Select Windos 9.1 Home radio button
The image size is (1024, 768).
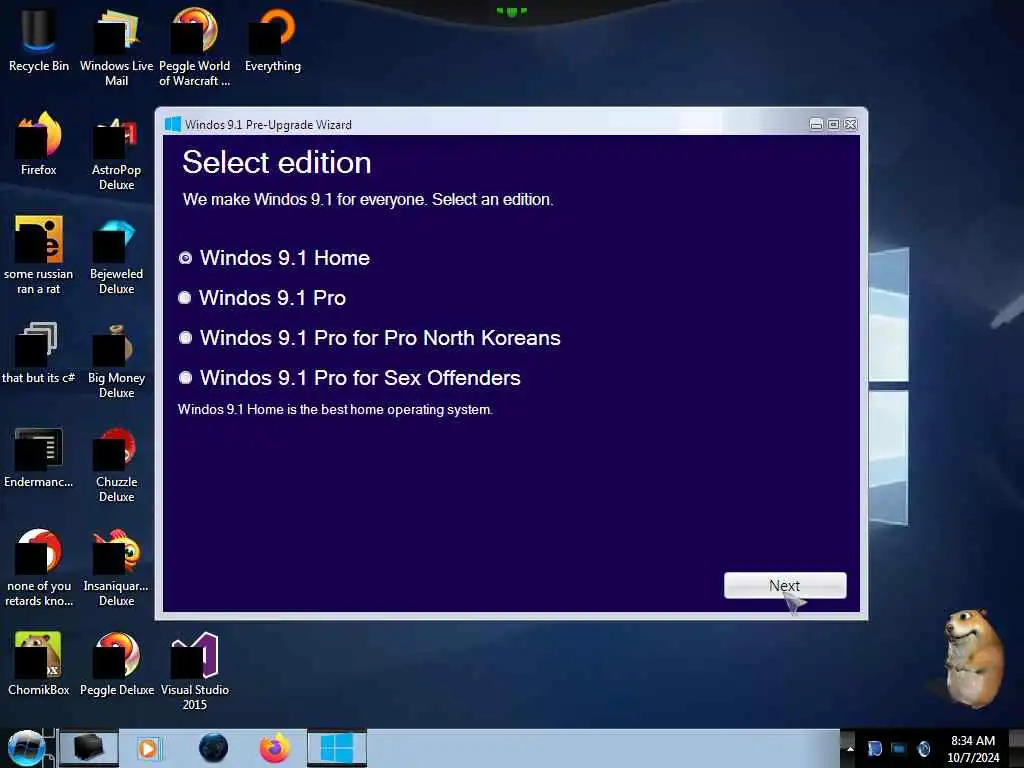(185, 258)
